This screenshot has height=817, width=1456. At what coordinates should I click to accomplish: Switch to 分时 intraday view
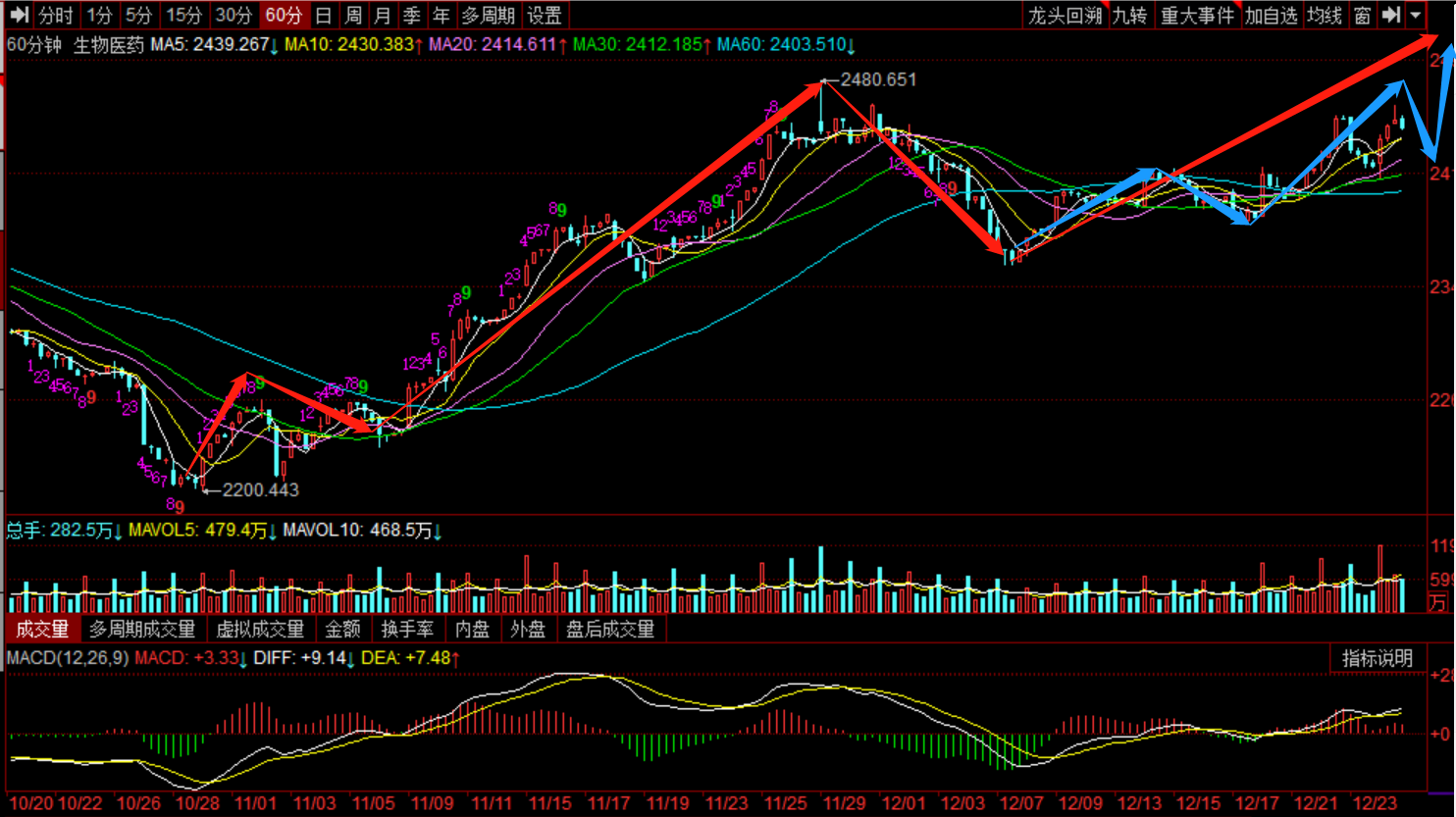[56, 15]
